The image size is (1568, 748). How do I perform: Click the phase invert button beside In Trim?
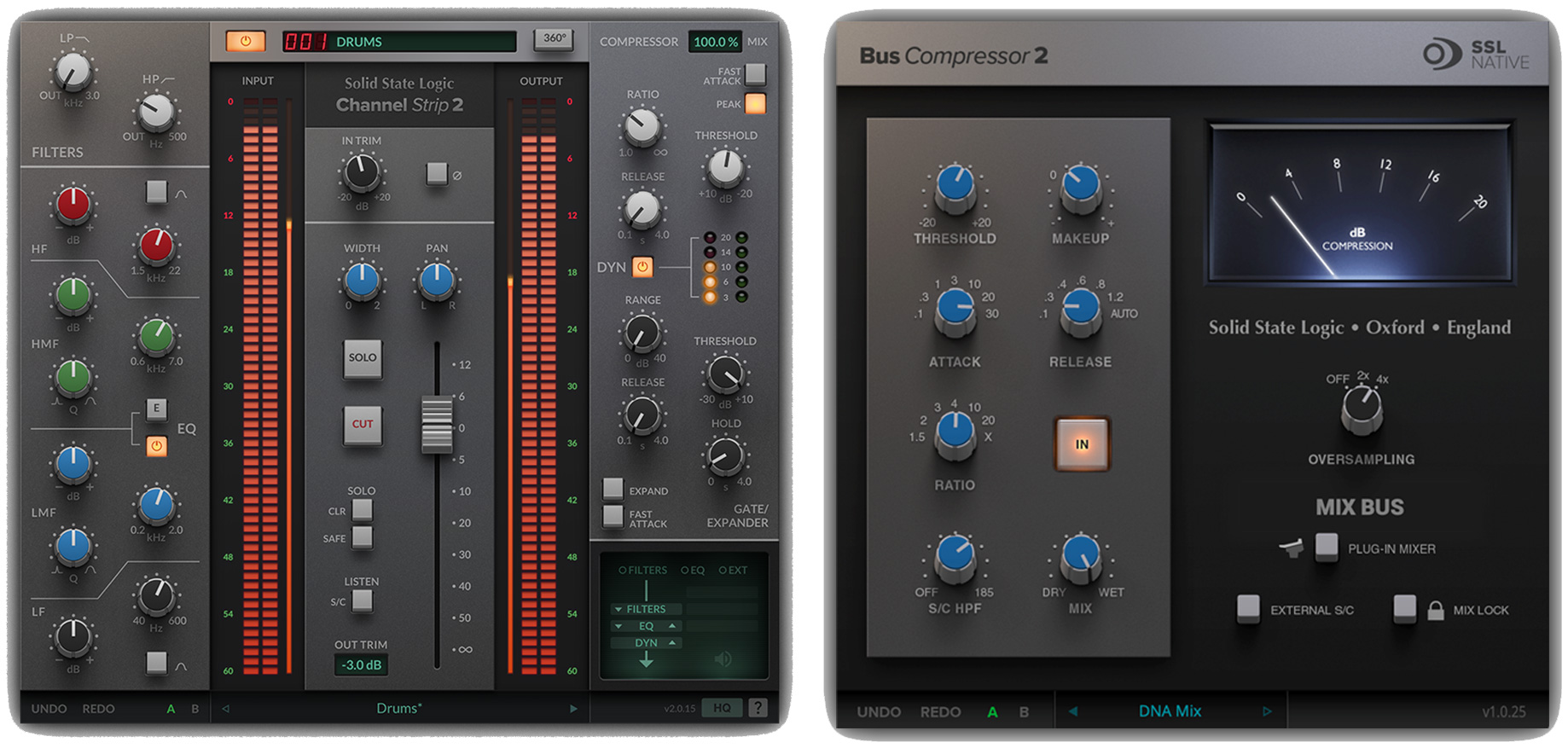(x=437, y=174)
